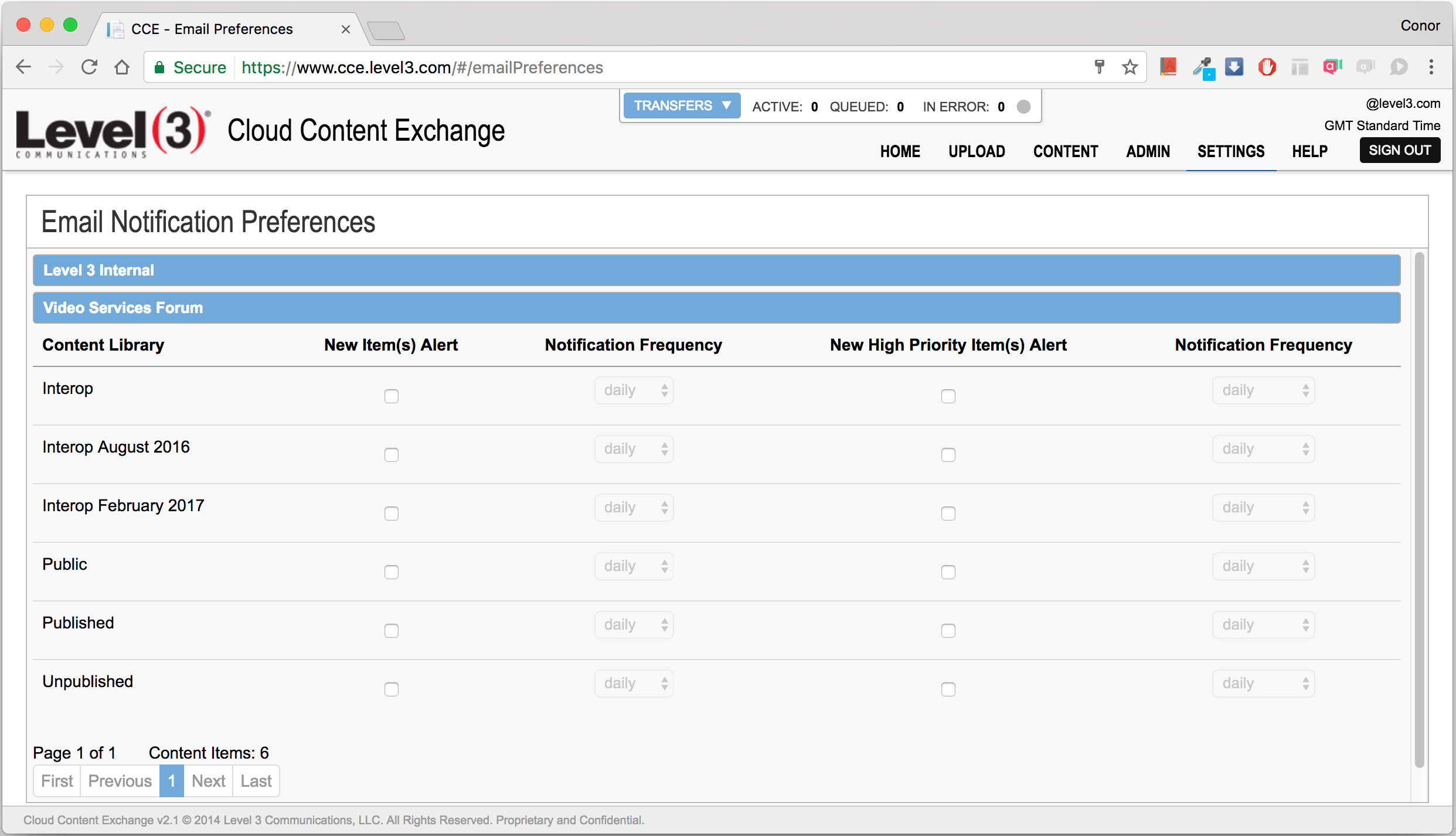Bookmark this page with the star icon
This screenshot has width=1456, height=836.
[x=1130, y=67]
